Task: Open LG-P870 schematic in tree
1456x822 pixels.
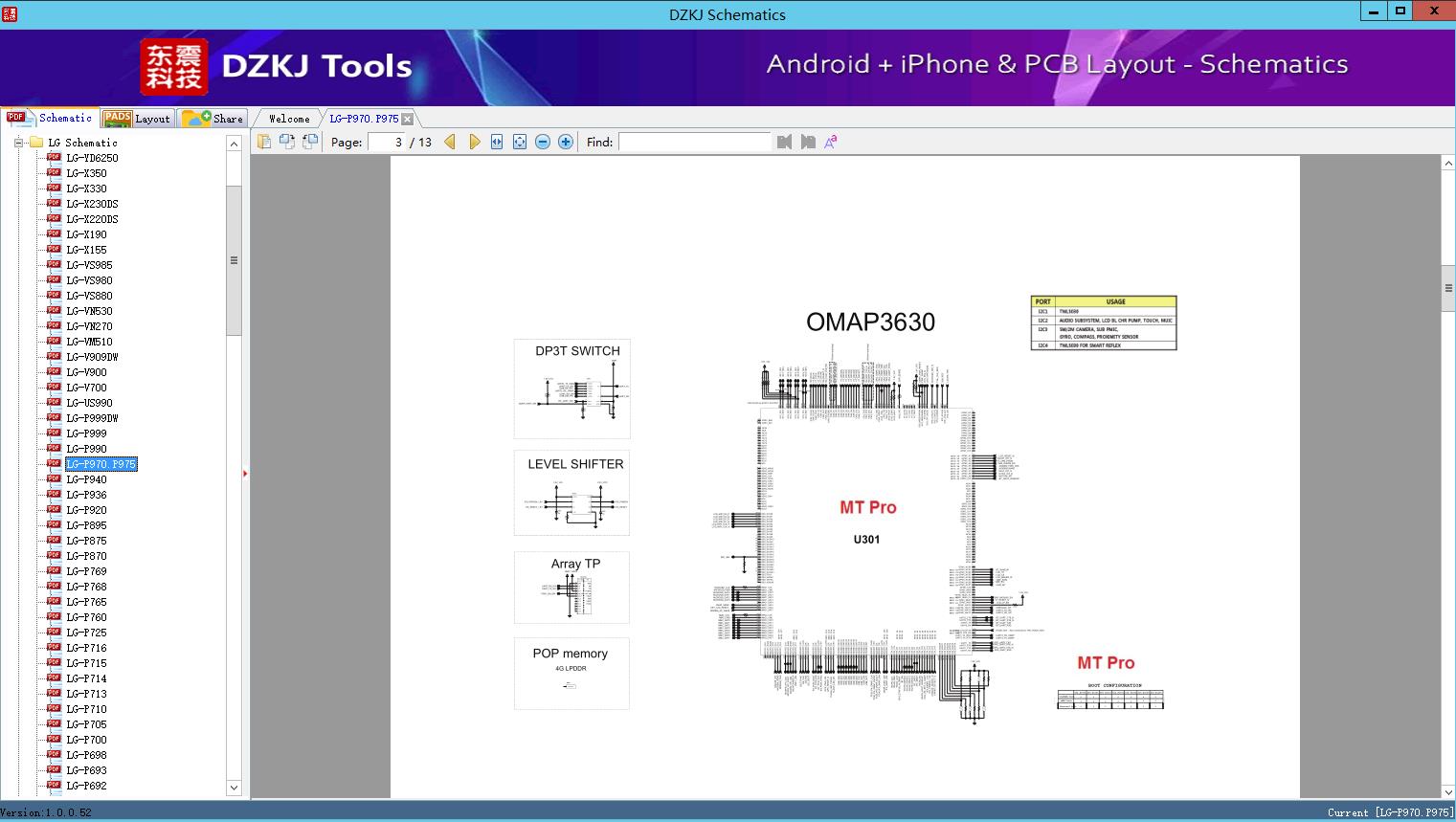Action: (x=86, y=556)
